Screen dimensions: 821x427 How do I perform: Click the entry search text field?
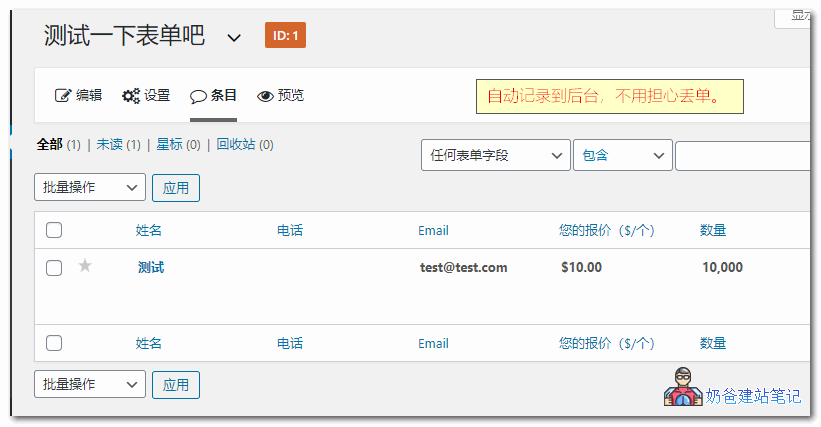[x=742, y=155]
